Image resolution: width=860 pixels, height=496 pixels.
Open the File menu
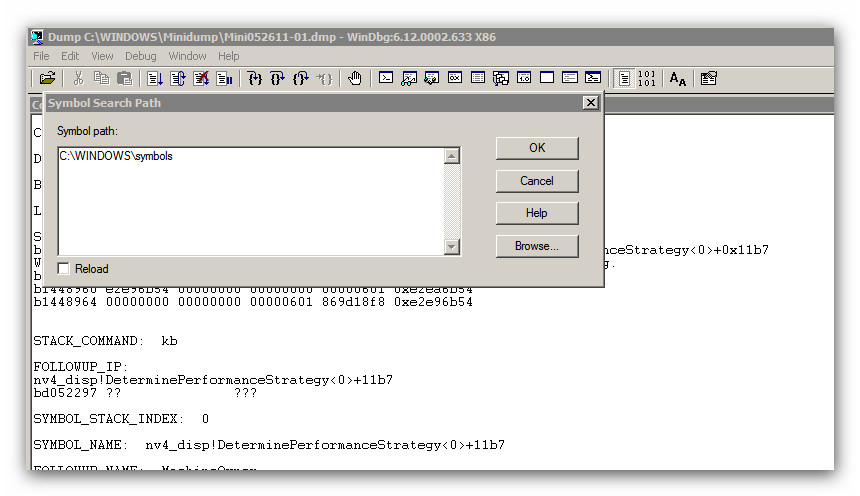(41, 56)
